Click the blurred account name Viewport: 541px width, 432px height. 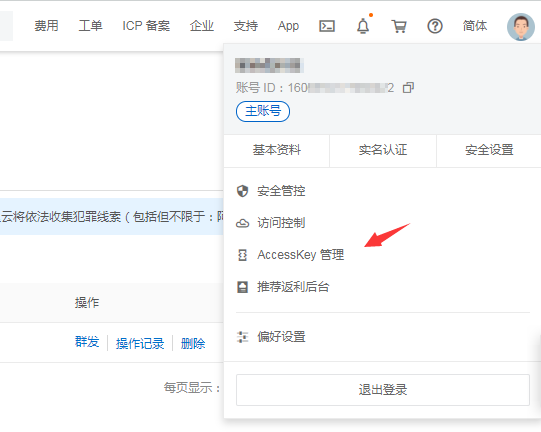click(269, 66)
